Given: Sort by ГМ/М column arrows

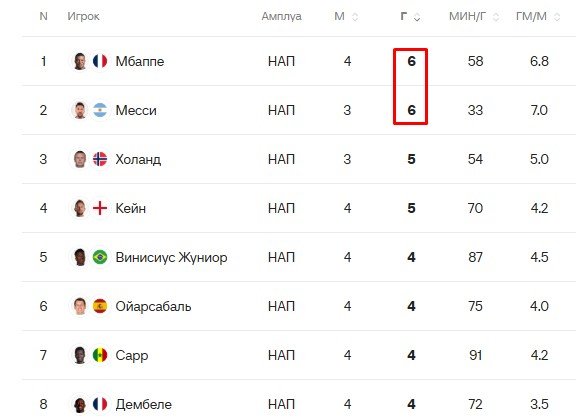Looking at the screenshot, I should pyautogui.click(x=557, y=17).
